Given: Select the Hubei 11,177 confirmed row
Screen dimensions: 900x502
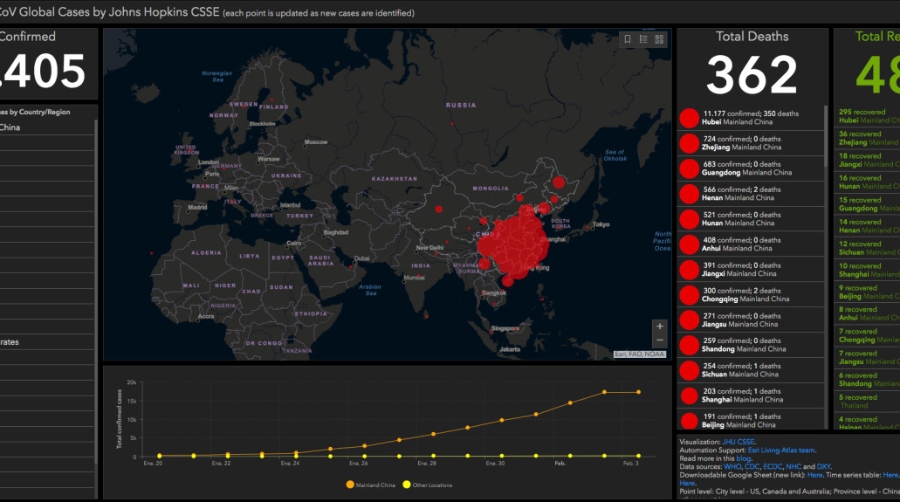Looking at the screenshot, I should [x=751, y=118].
